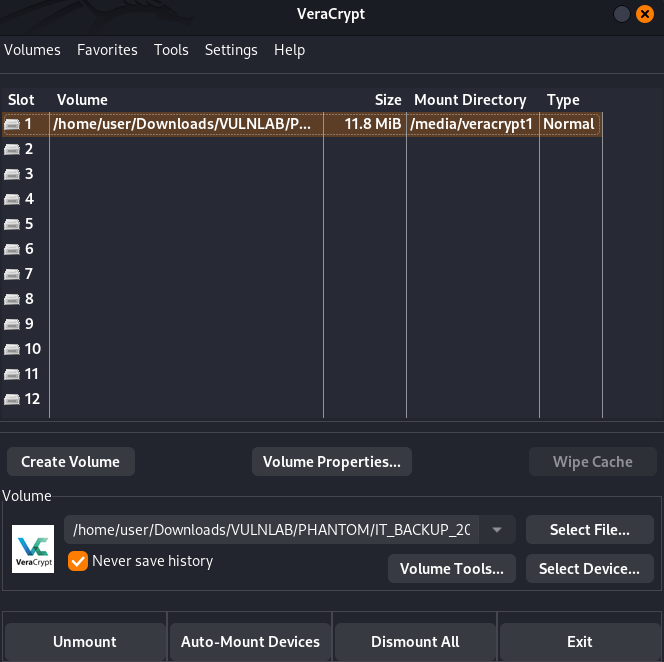Click the 11.8 MiB size cell

(372, 124)
